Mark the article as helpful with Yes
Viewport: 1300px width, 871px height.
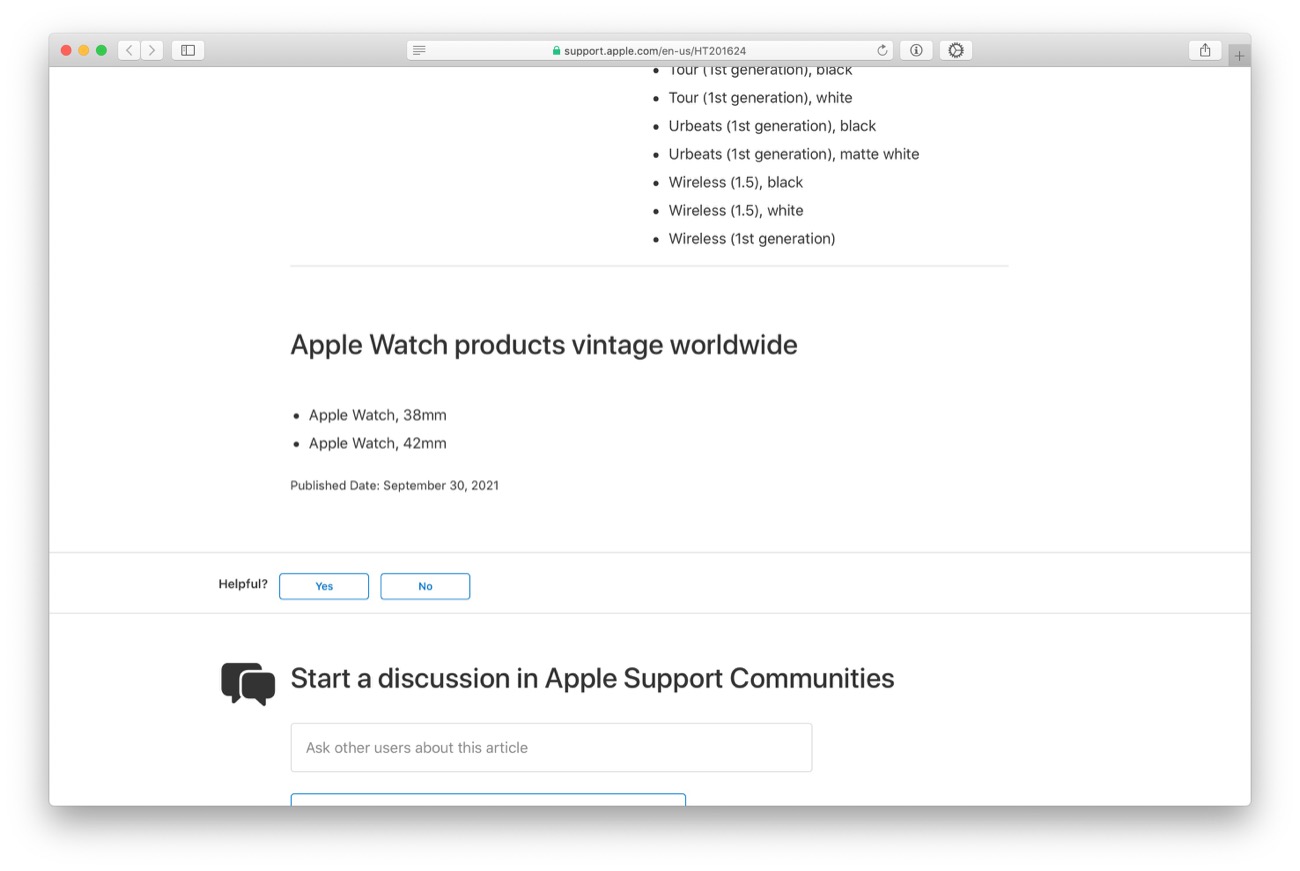(323, 586)
